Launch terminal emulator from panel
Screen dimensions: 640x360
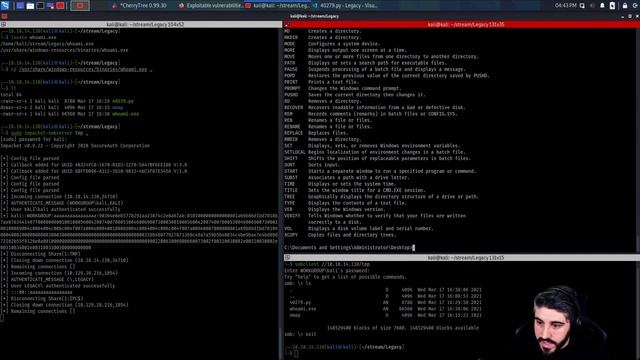[x=40, y=6]
